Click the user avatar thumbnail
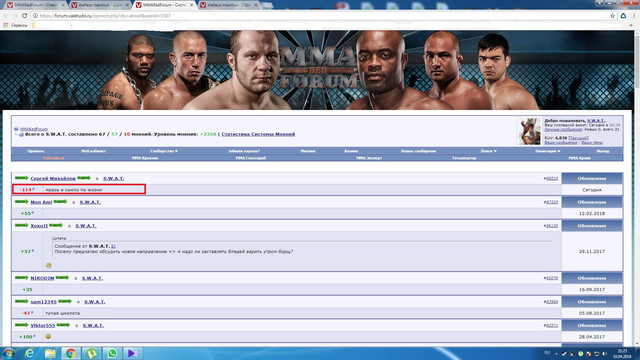 (x=529, y=131)
